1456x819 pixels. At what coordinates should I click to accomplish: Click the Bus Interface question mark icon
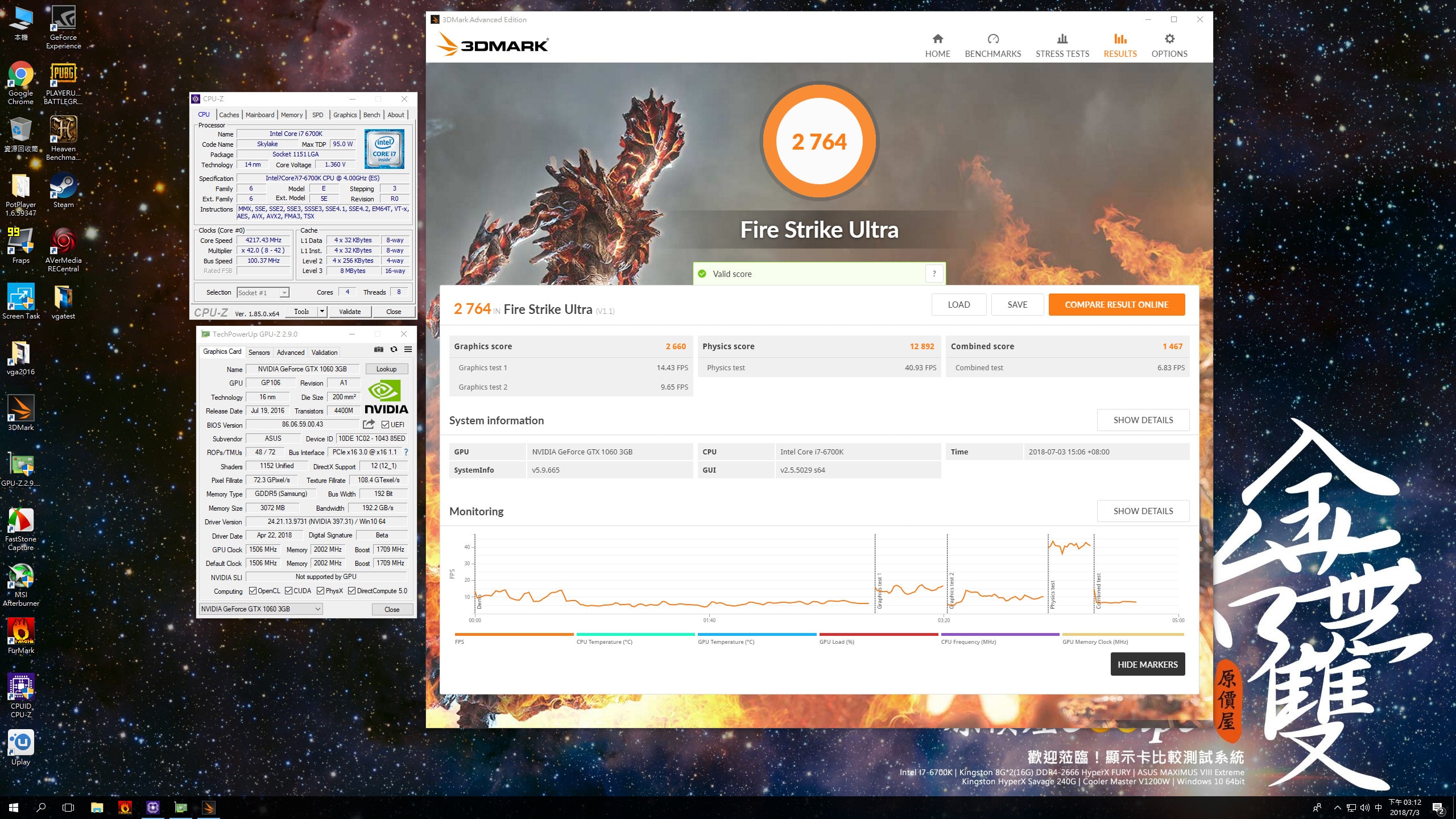[x=406, y=452]
